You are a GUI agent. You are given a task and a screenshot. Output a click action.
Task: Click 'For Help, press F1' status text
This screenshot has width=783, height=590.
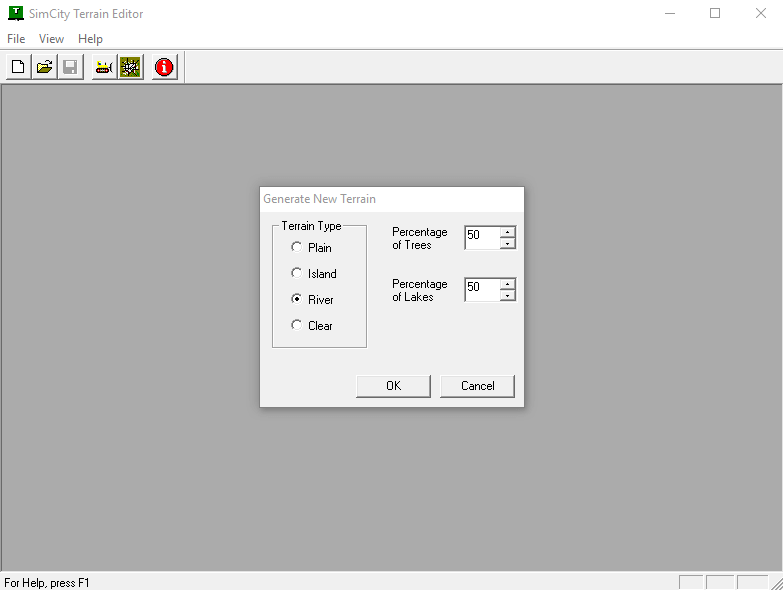(46, 583)
